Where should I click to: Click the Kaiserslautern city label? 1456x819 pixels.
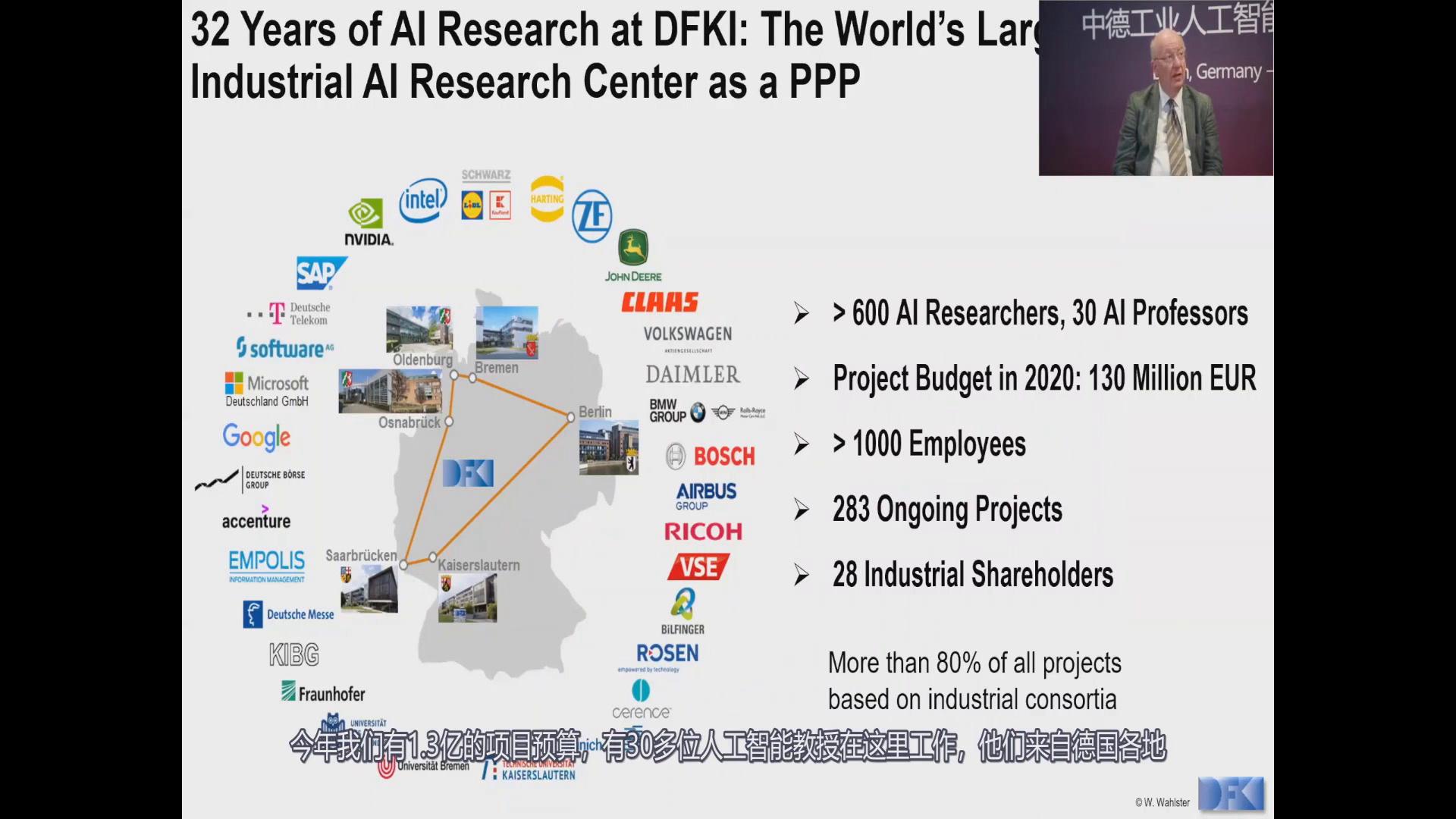(x=479, y=565)
